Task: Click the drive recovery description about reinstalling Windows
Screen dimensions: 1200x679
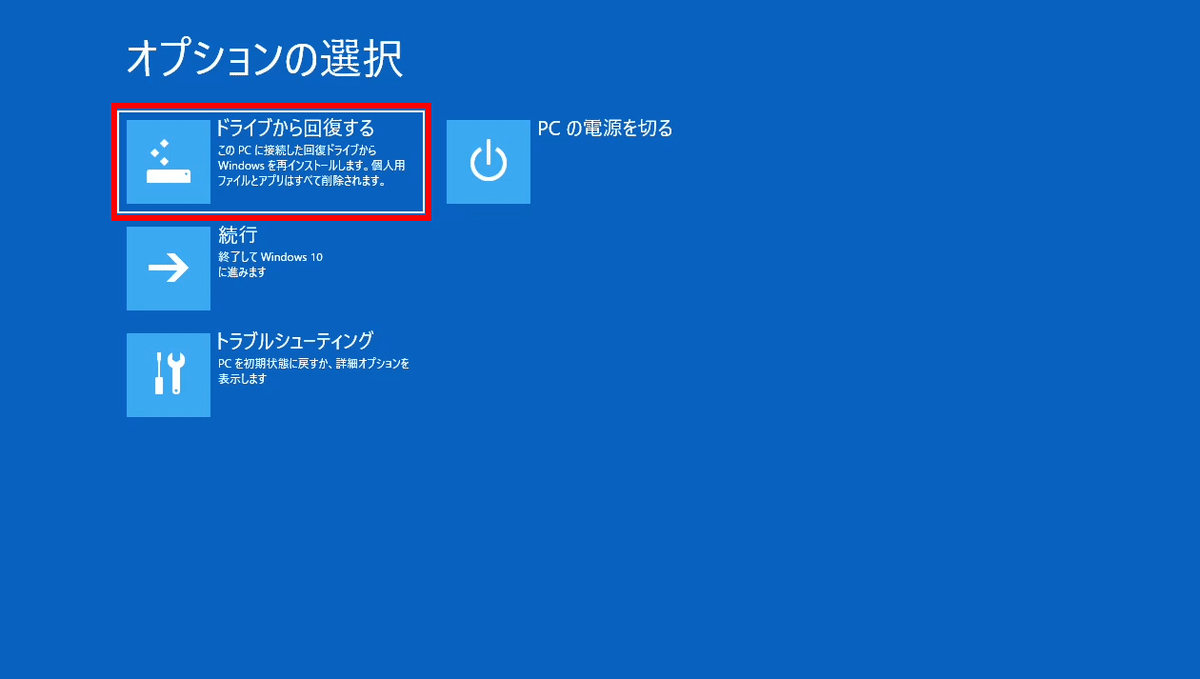Action: pyautogui.click(x=311, y=166)
